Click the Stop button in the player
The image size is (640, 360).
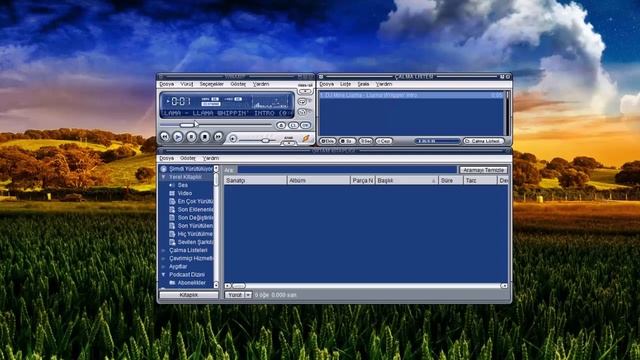pyautogui.click(x=204, y=137)
